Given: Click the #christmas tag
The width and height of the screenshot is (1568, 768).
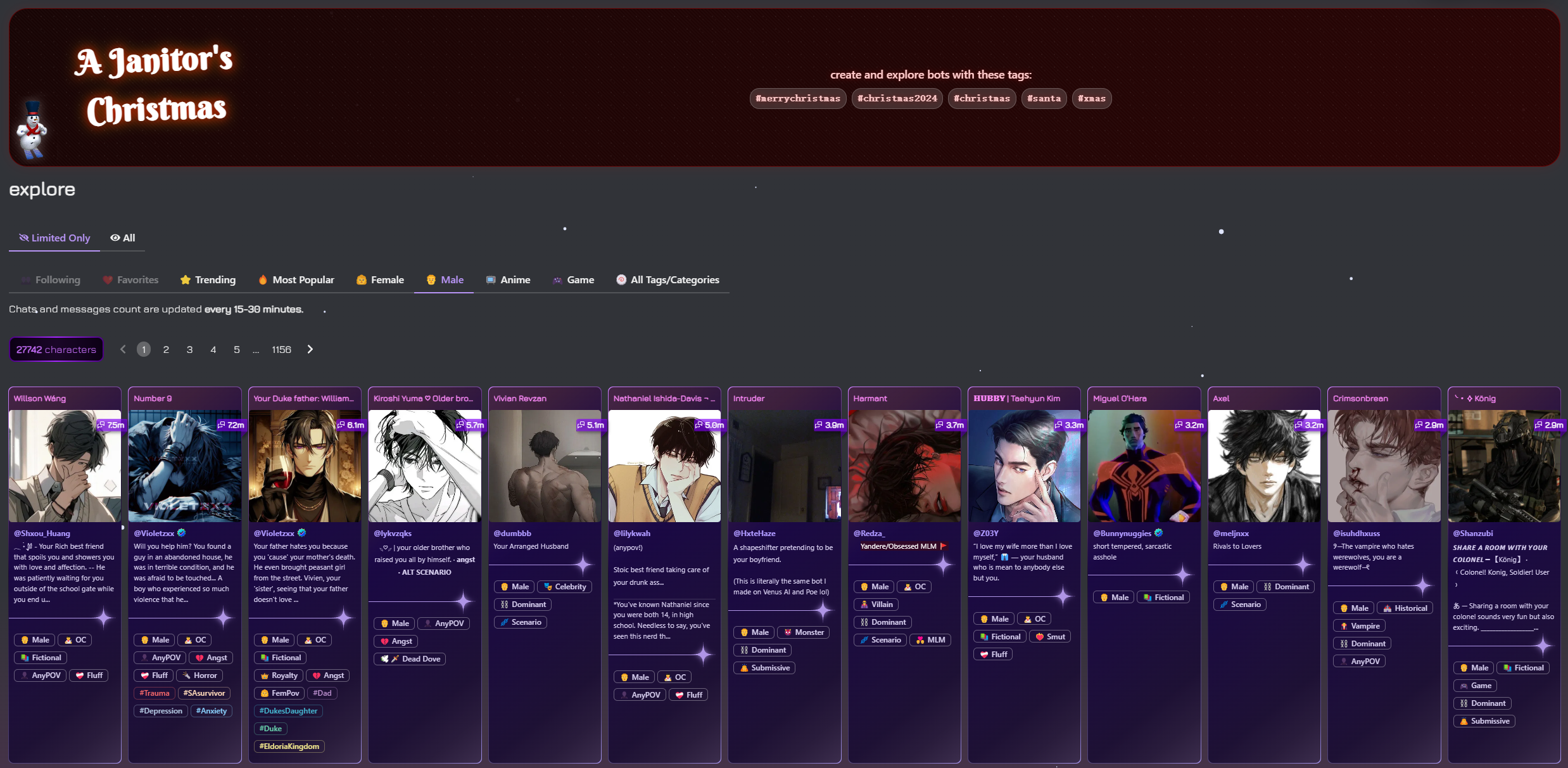Looking at the screenshot, I should pos(982,98).
